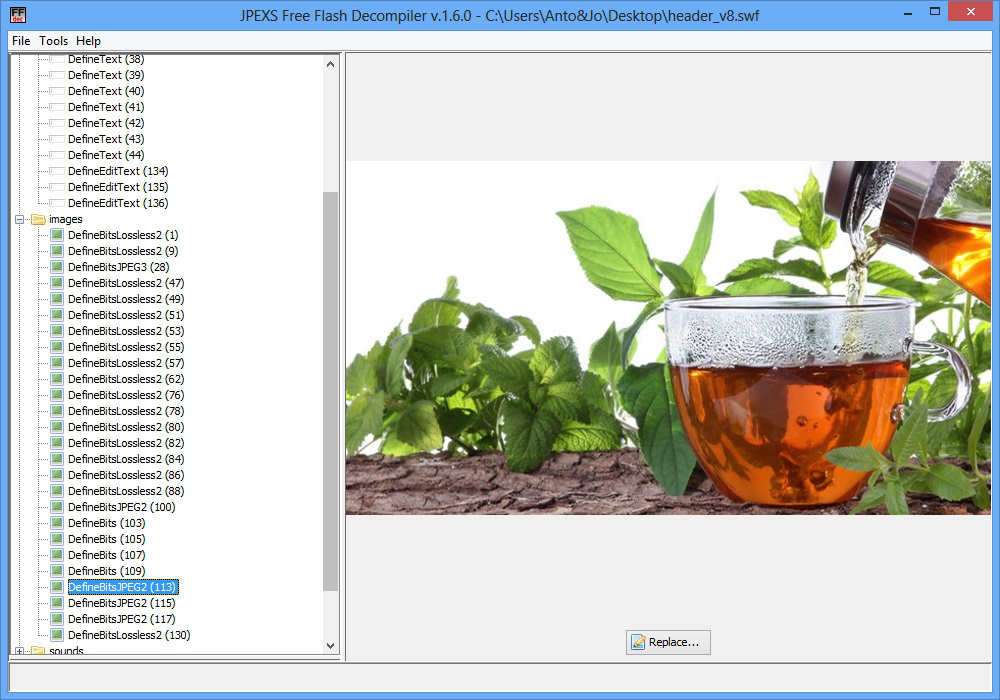Open the Tools menu

54,41
